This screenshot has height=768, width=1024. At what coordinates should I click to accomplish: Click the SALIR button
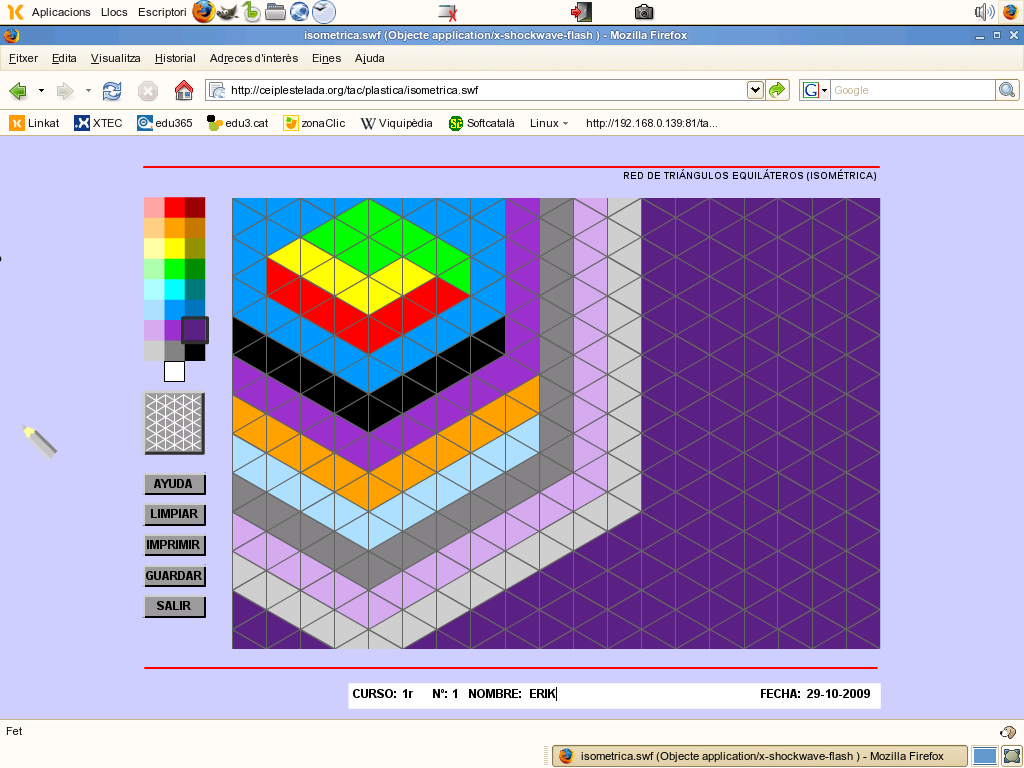tap(174, 606)
